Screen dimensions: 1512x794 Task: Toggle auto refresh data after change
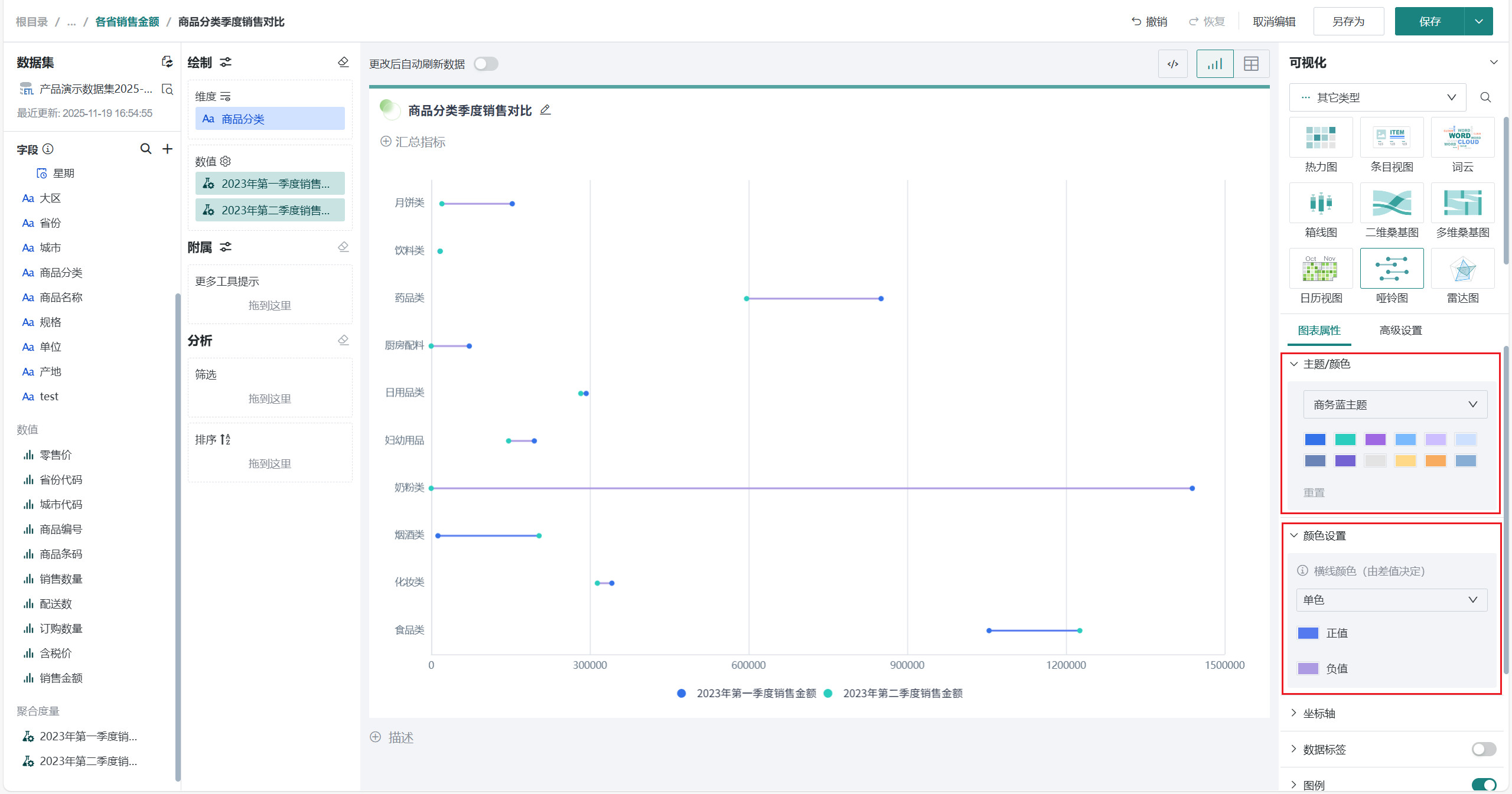point(486,64)
